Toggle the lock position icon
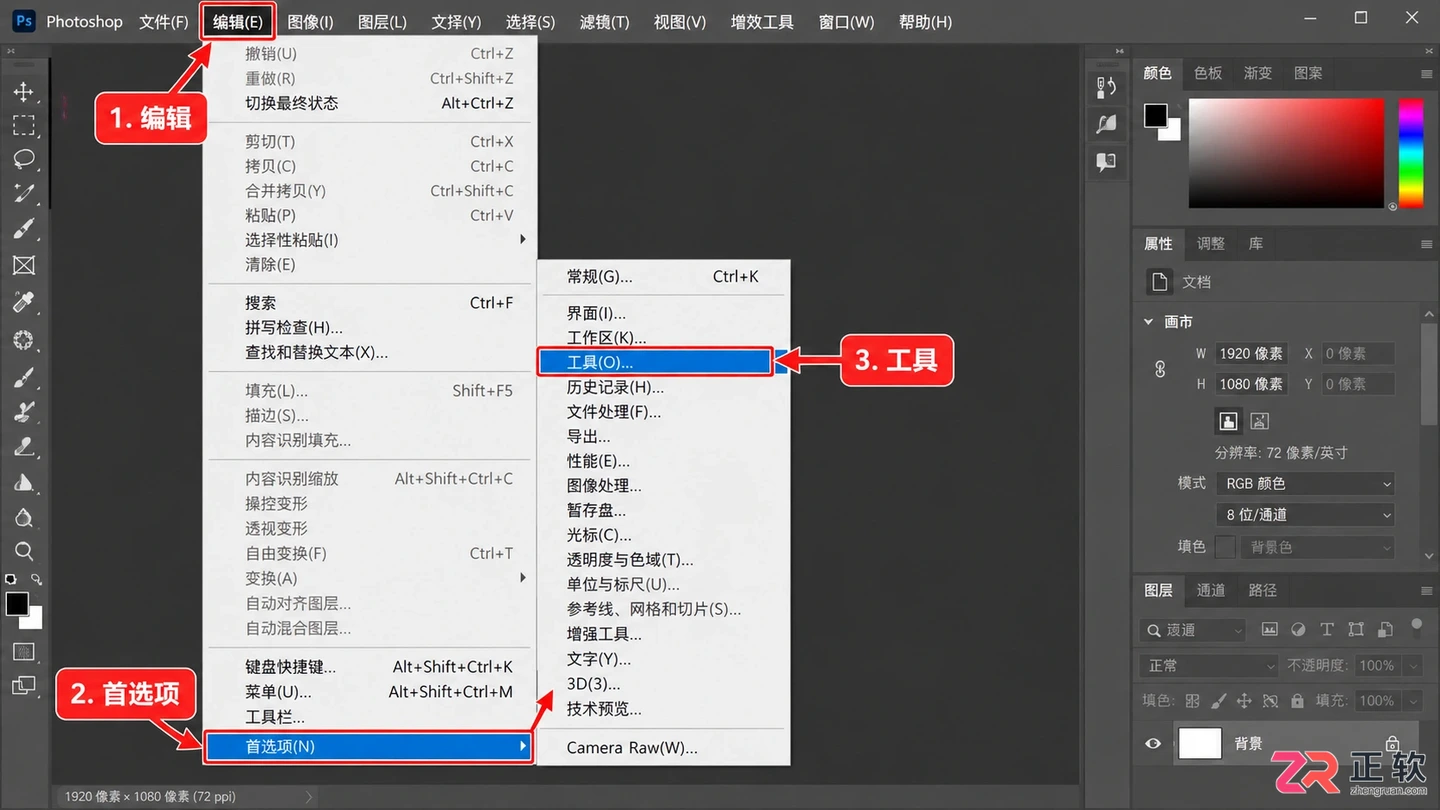 click(1244, 701)
